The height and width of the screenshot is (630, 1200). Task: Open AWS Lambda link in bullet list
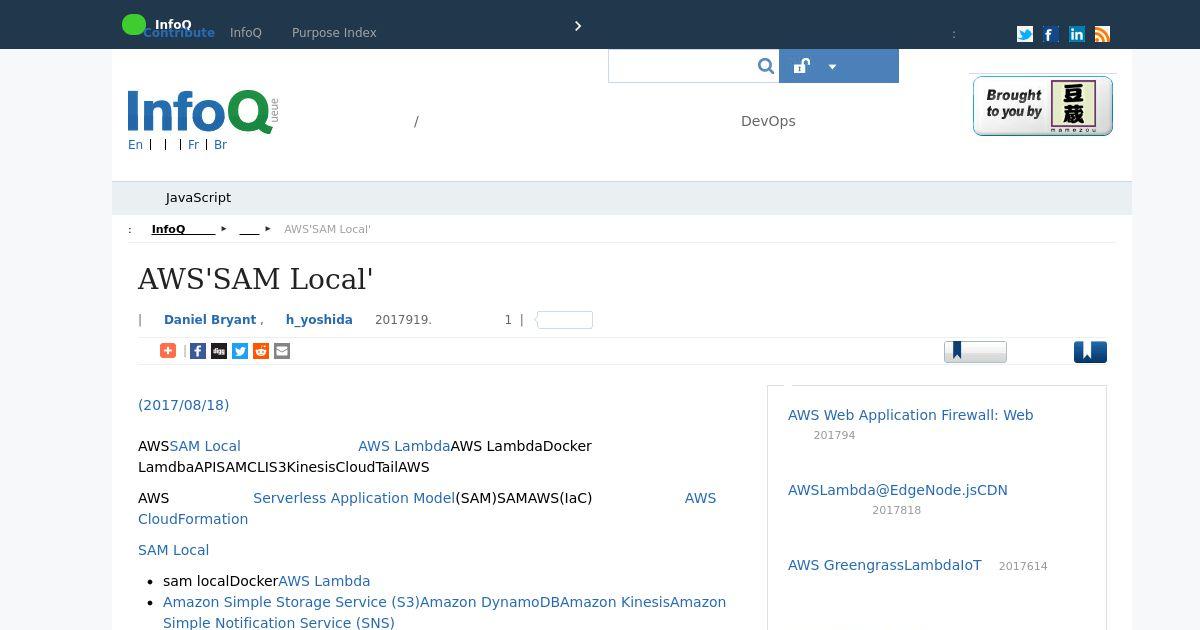click(324, 581)
